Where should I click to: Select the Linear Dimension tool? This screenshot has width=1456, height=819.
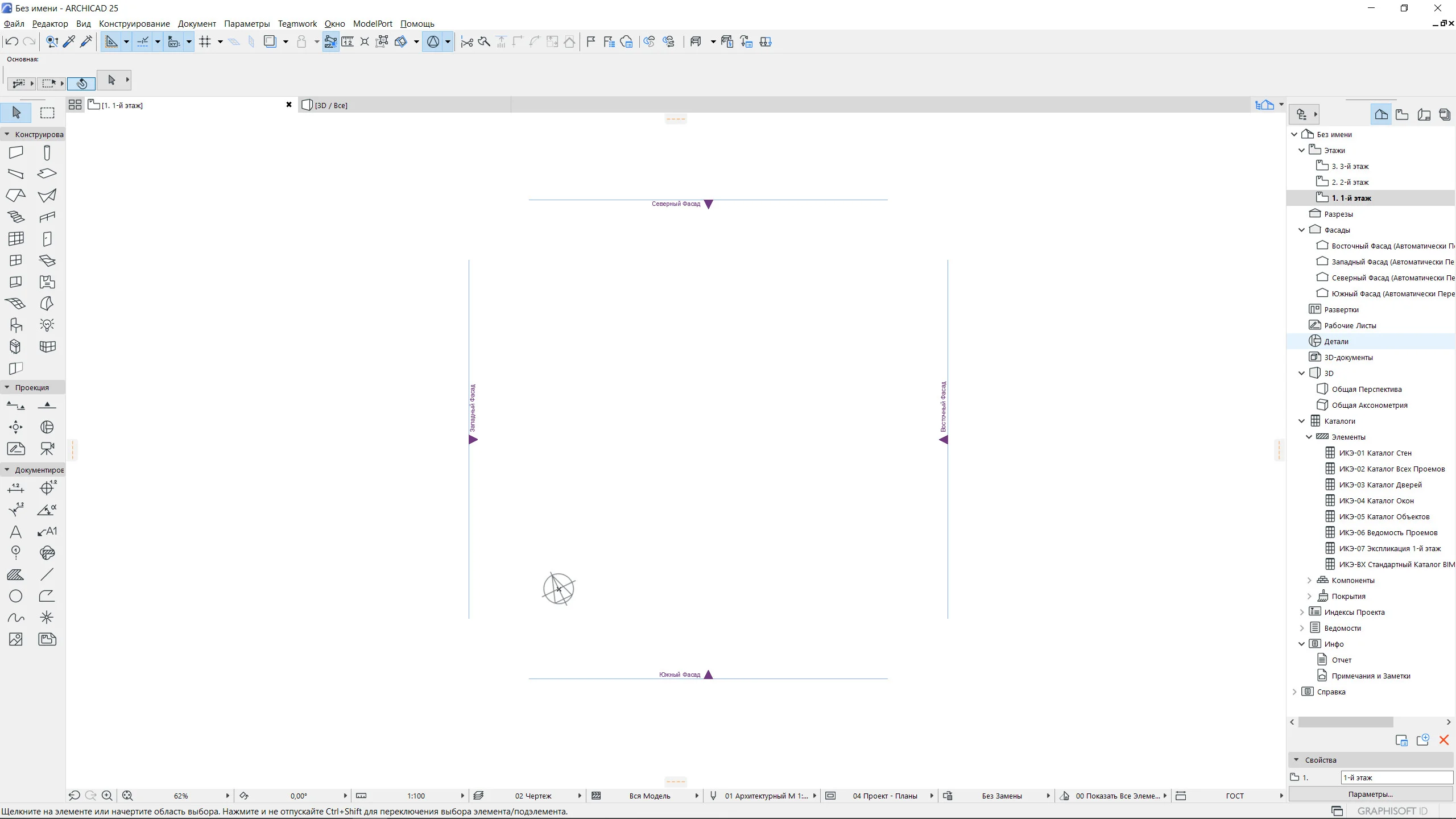[x=16, y=488]
